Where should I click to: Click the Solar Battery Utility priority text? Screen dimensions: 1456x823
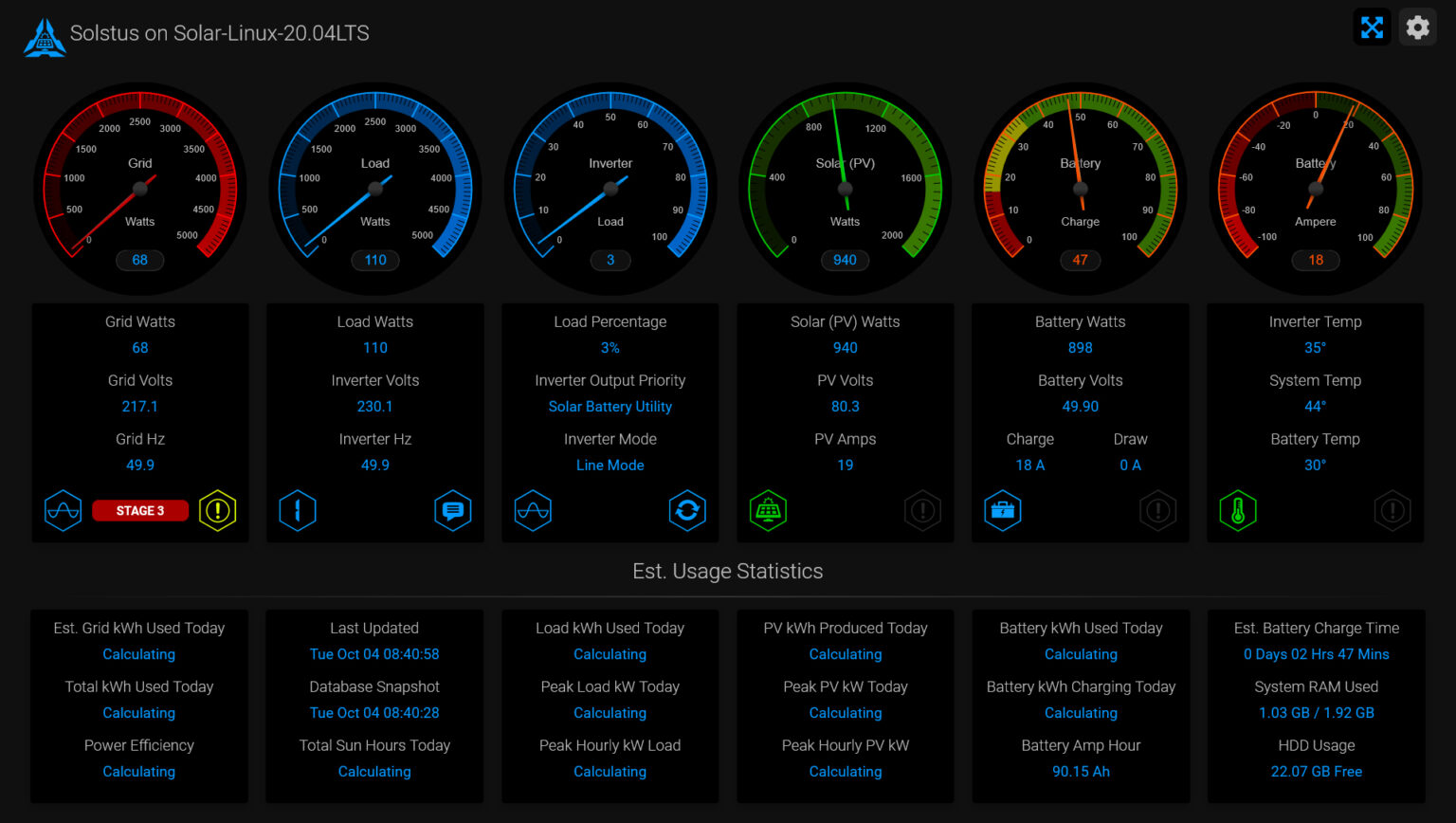(x=610, y=406)
